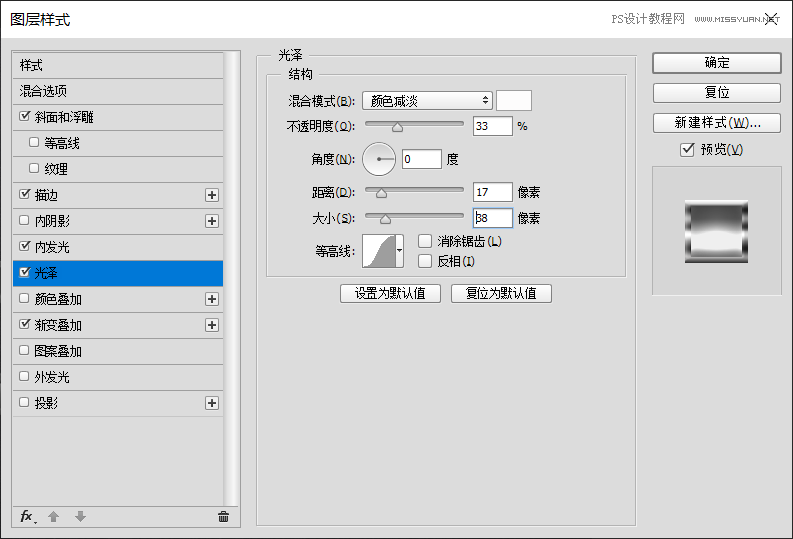Expand the 等高线 contour picker arrow

pyautogui.click(x=400, y=251)
